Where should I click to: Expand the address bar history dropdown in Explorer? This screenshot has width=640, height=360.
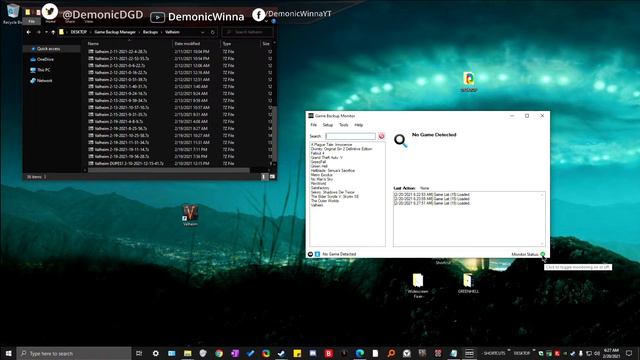(x=202, y=32)
